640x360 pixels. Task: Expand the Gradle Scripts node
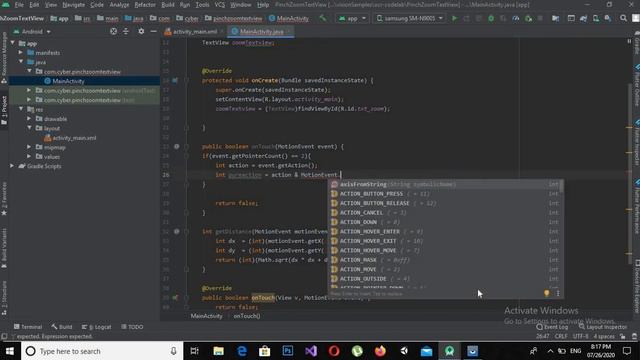pos(12,166)
